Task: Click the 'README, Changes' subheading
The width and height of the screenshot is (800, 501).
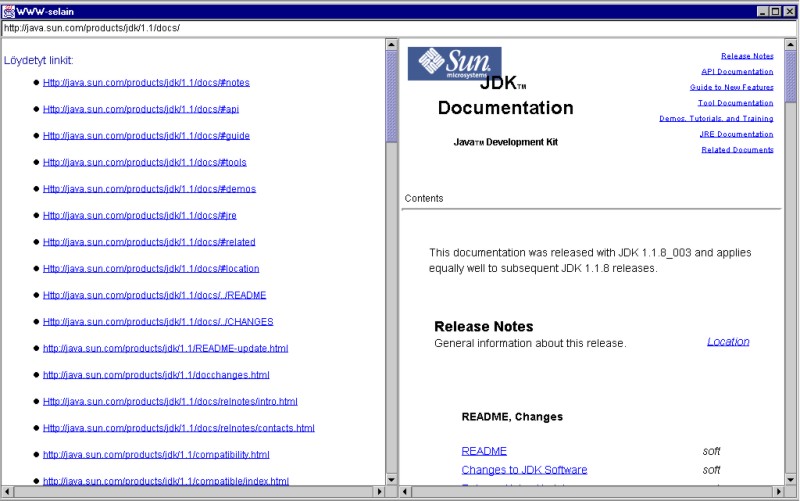Action: (512, 417)
